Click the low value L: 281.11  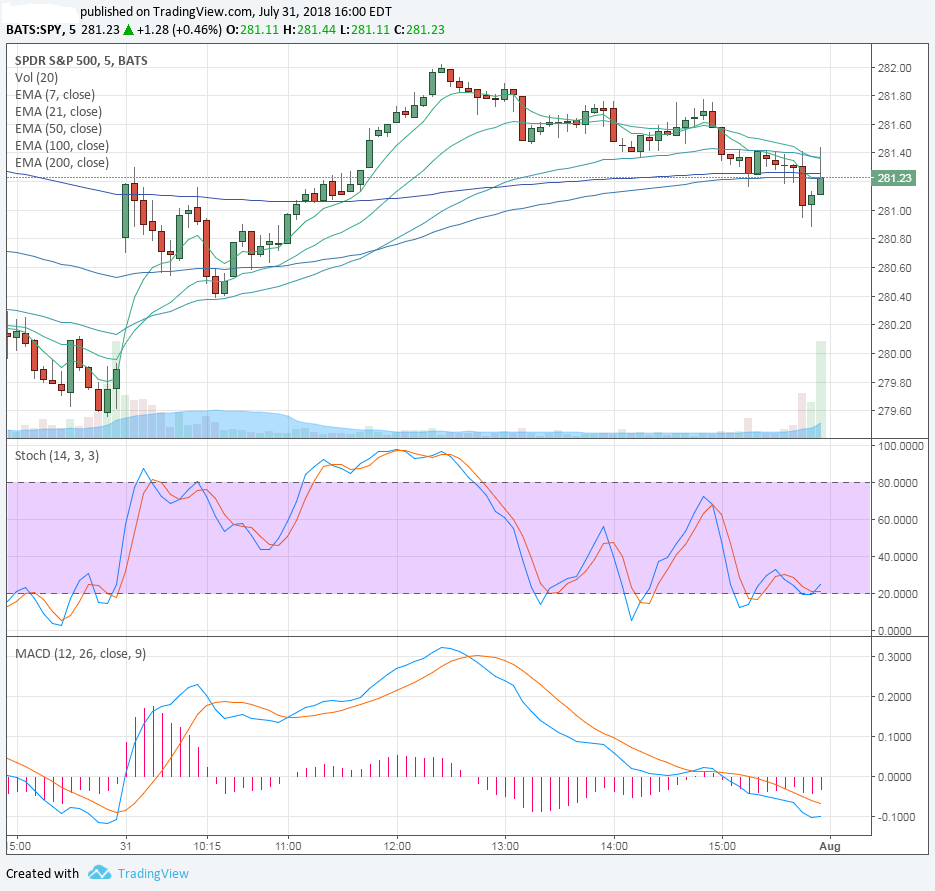pyautogui.click(x=365, y=30)
